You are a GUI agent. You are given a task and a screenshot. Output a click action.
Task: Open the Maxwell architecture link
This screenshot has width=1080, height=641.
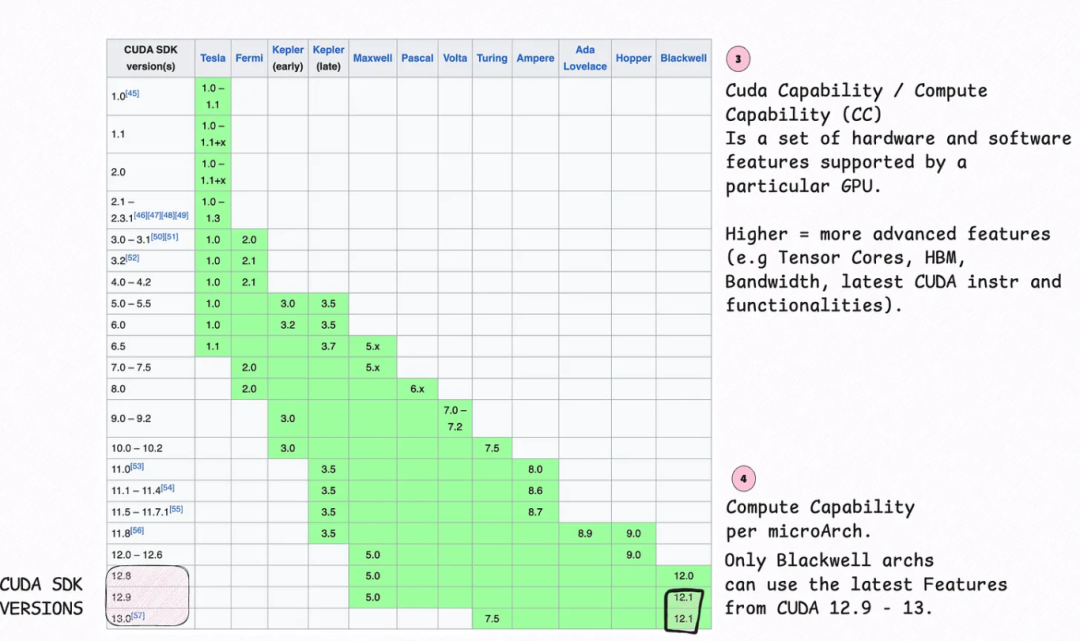(373, 58)
